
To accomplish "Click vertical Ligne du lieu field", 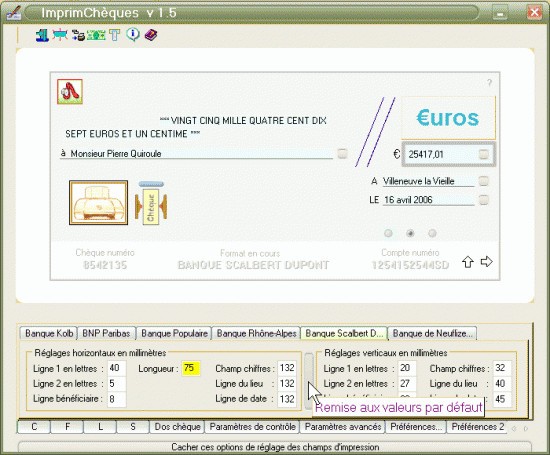I will [502, 383].
